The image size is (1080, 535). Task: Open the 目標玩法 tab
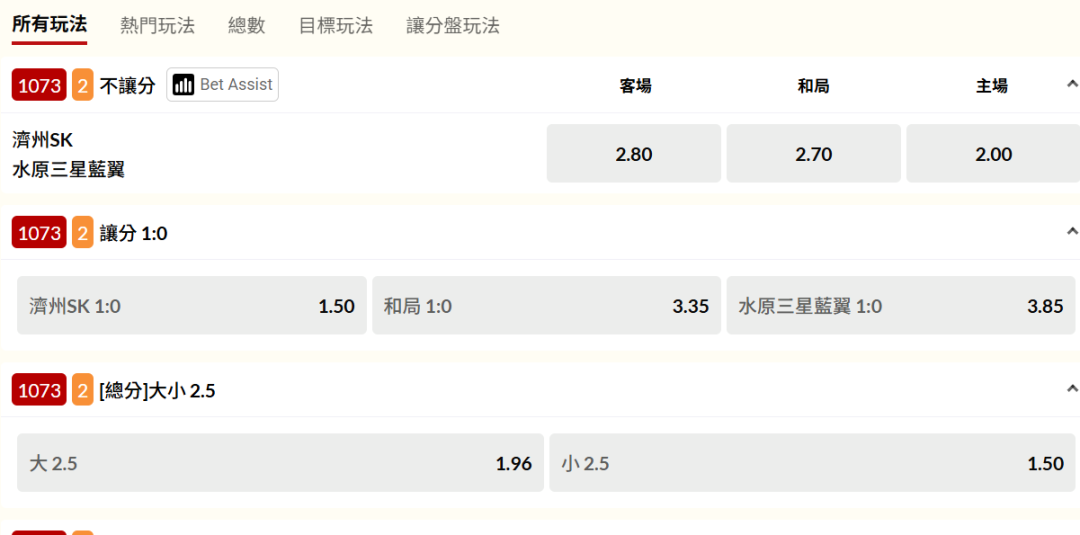point(336,26)
